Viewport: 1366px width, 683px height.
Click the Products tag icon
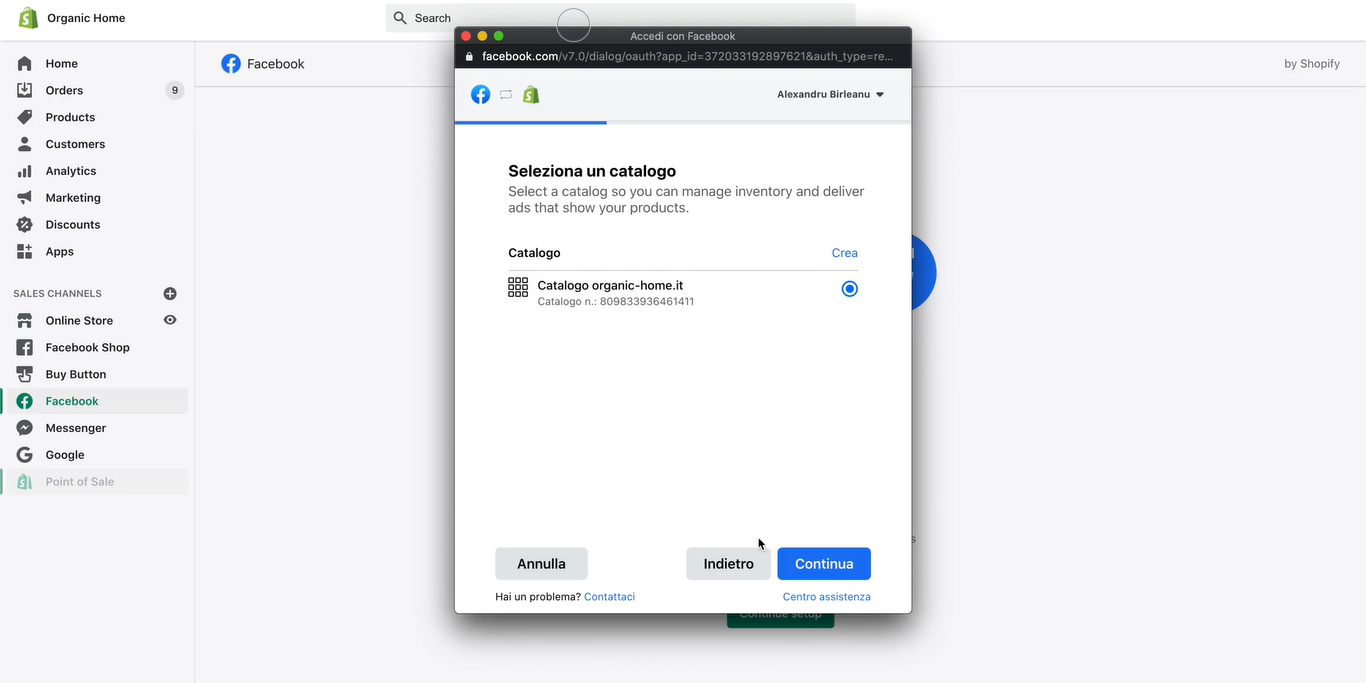pos(25,117)
